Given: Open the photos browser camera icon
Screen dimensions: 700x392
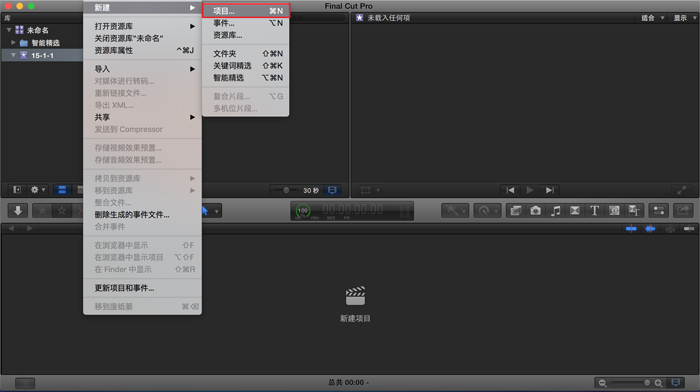Looking at the screenshot, I should coord(535,211).
